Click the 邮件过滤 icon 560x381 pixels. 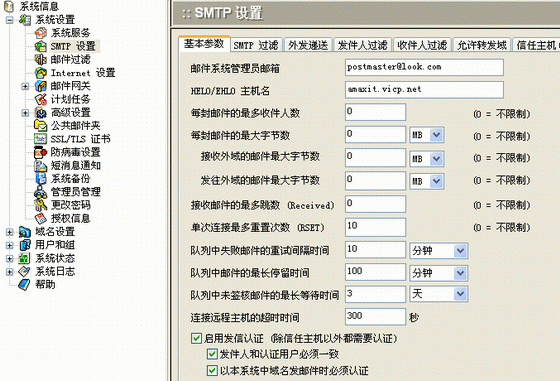[40, 59]
